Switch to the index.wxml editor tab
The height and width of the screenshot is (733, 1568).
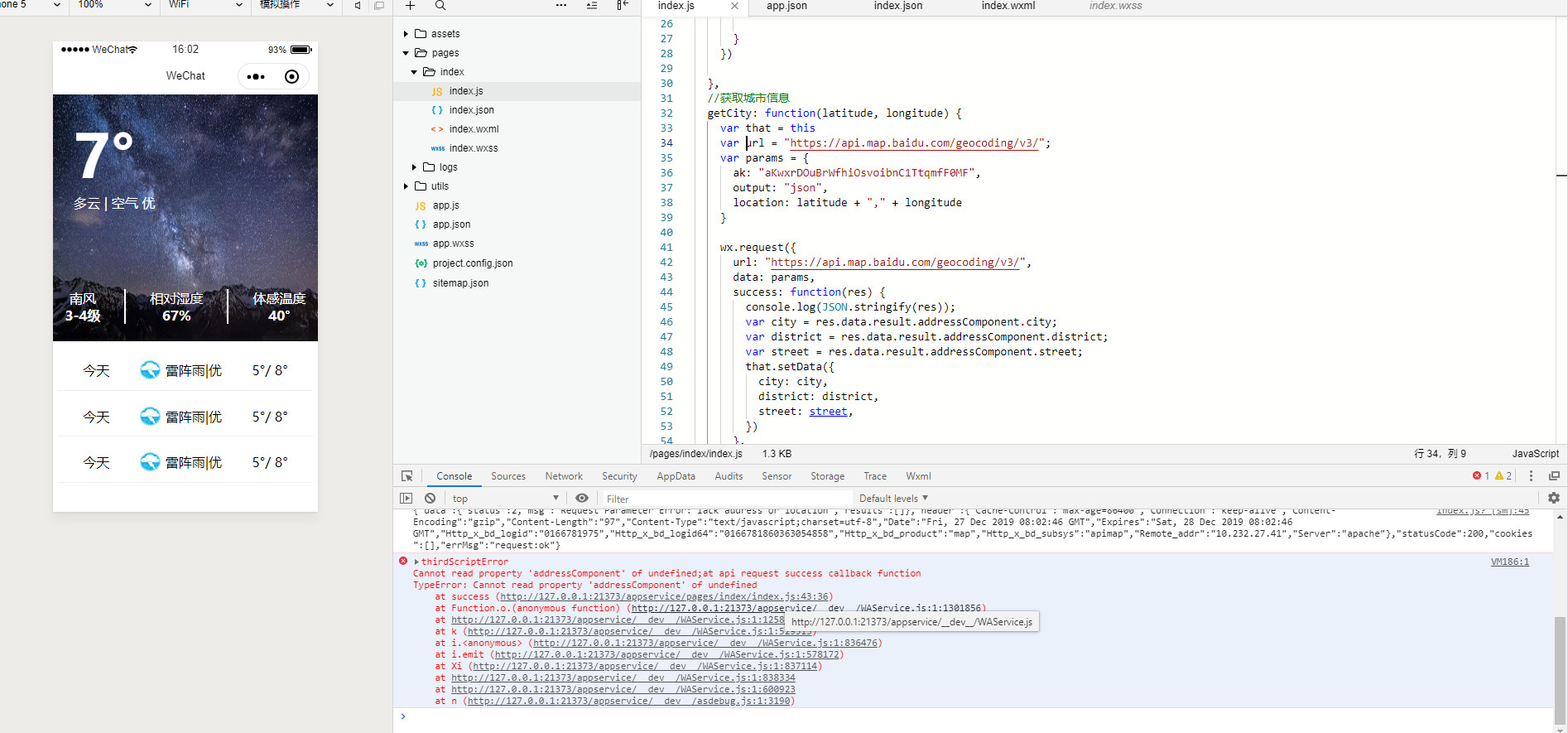pos(1008,6)
